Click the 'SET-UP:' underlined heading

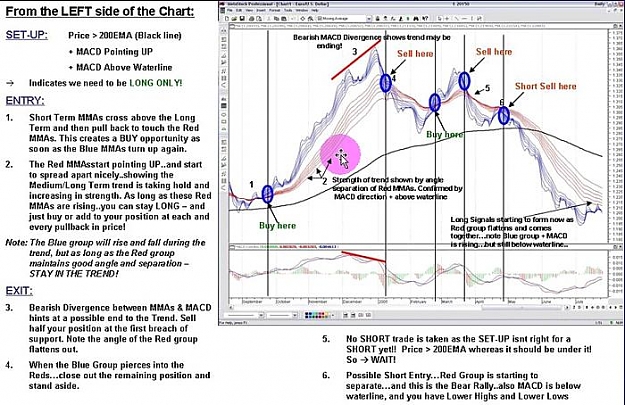click(26, 35)
